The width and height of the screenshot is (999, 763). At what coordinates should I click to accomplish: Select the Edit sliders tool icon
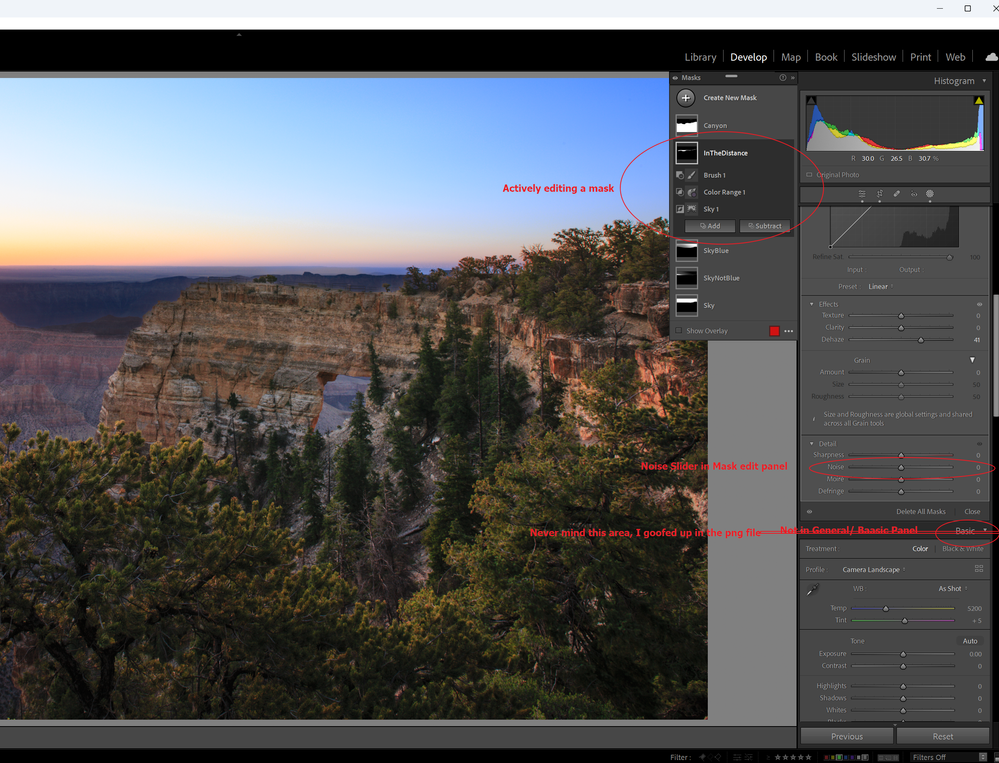[x=862, y=194]
